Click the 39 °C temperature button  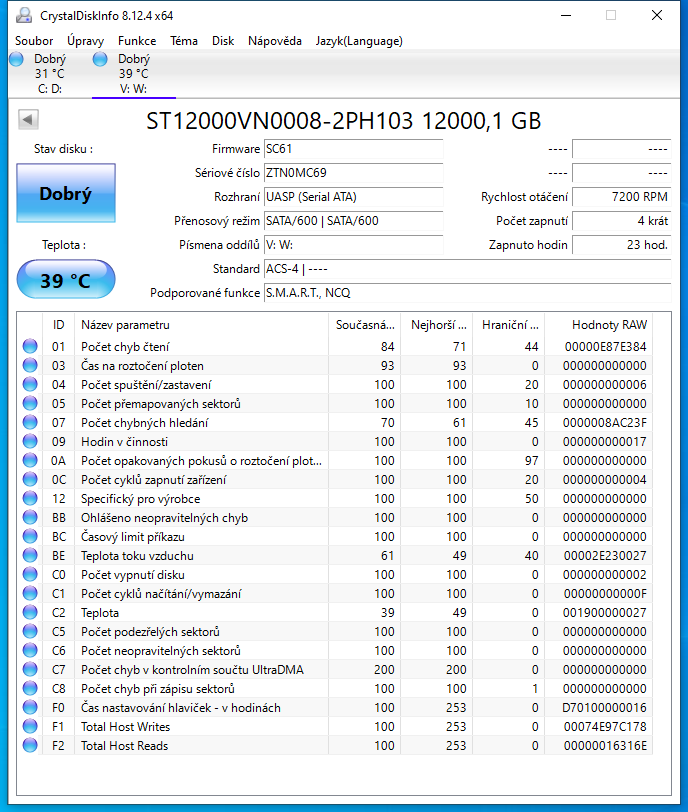pos(65,281)
